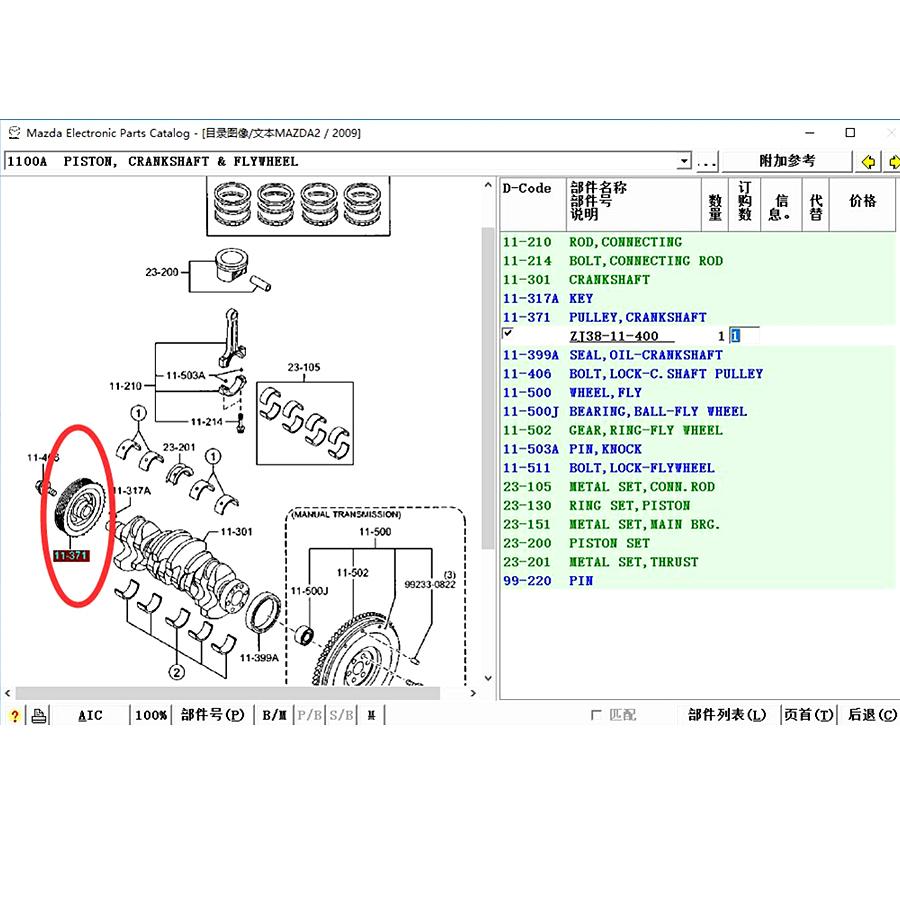Click diagram down scroll arrow

(x=488, y=678)
